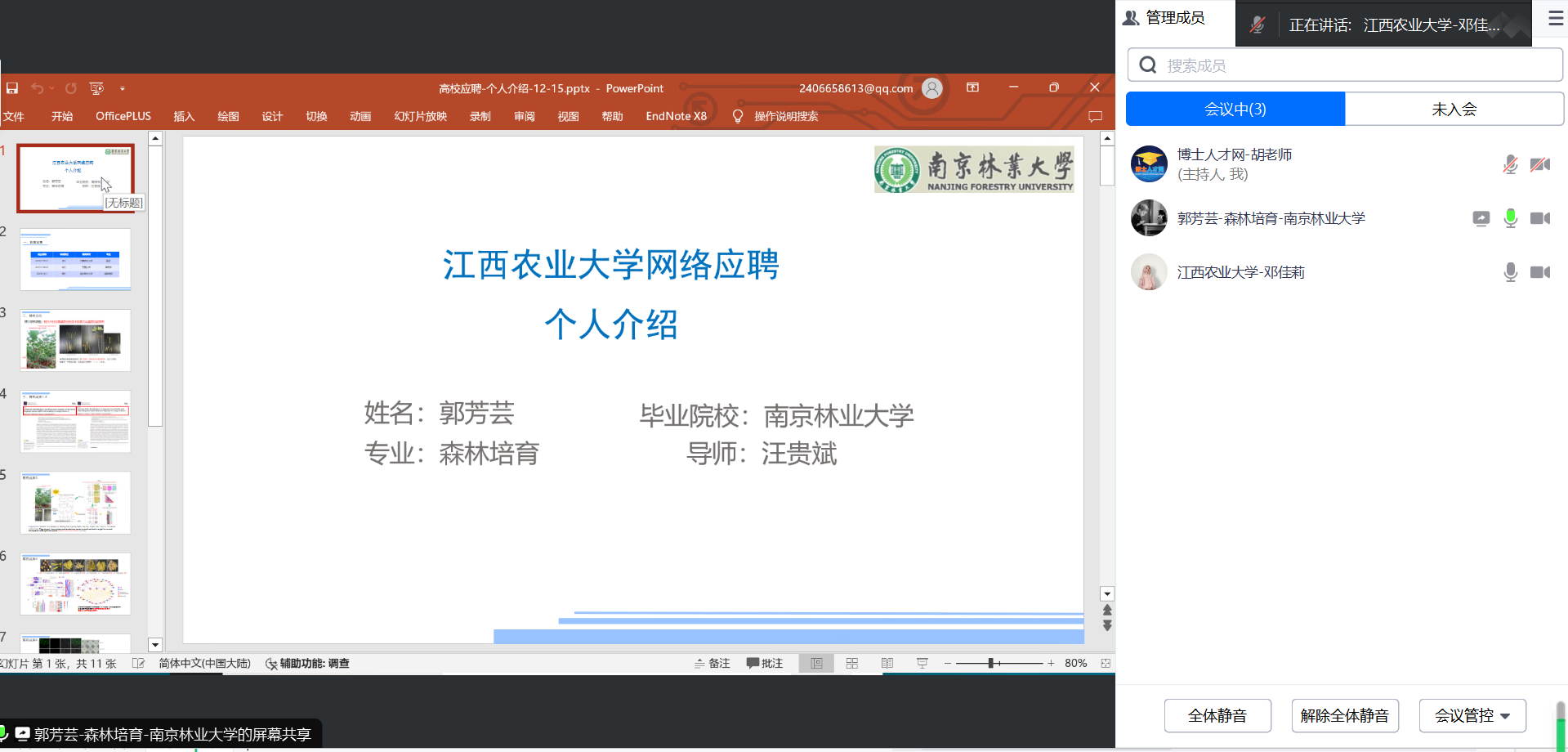Switch to Reading view icon
The width and height of the screenshot is (1568, 752).
(887, 664)
